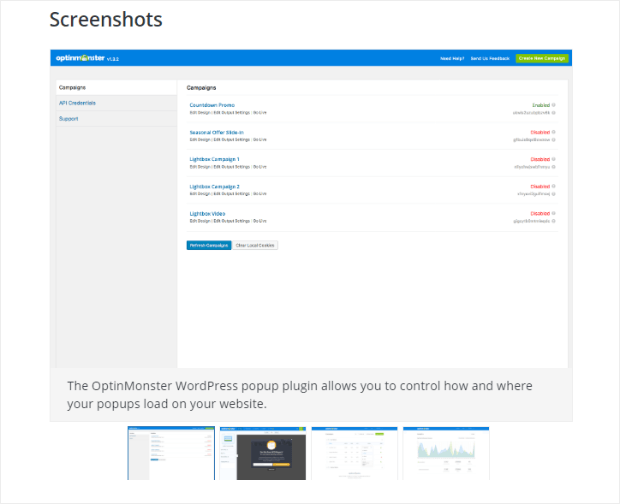620x504 pixels.
Task: Click Edit Output Settings under Lightbox Video
Action: tap(232, 221)
